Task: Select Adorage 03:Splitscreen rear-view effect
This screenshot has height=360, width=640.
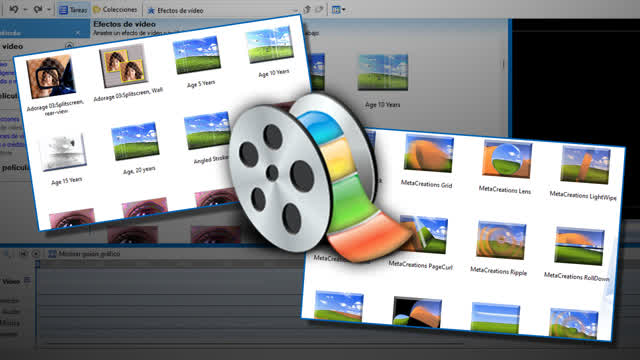Action: pos(51,77)
